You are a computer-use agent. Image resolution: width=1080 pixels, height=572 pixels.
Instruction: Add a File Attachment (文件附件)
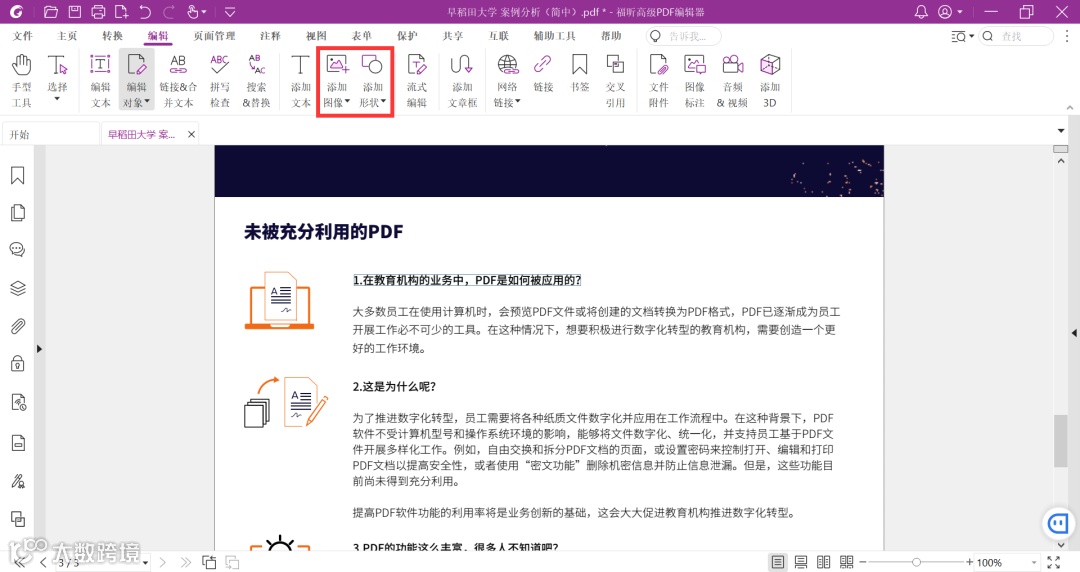pos(658,81)
